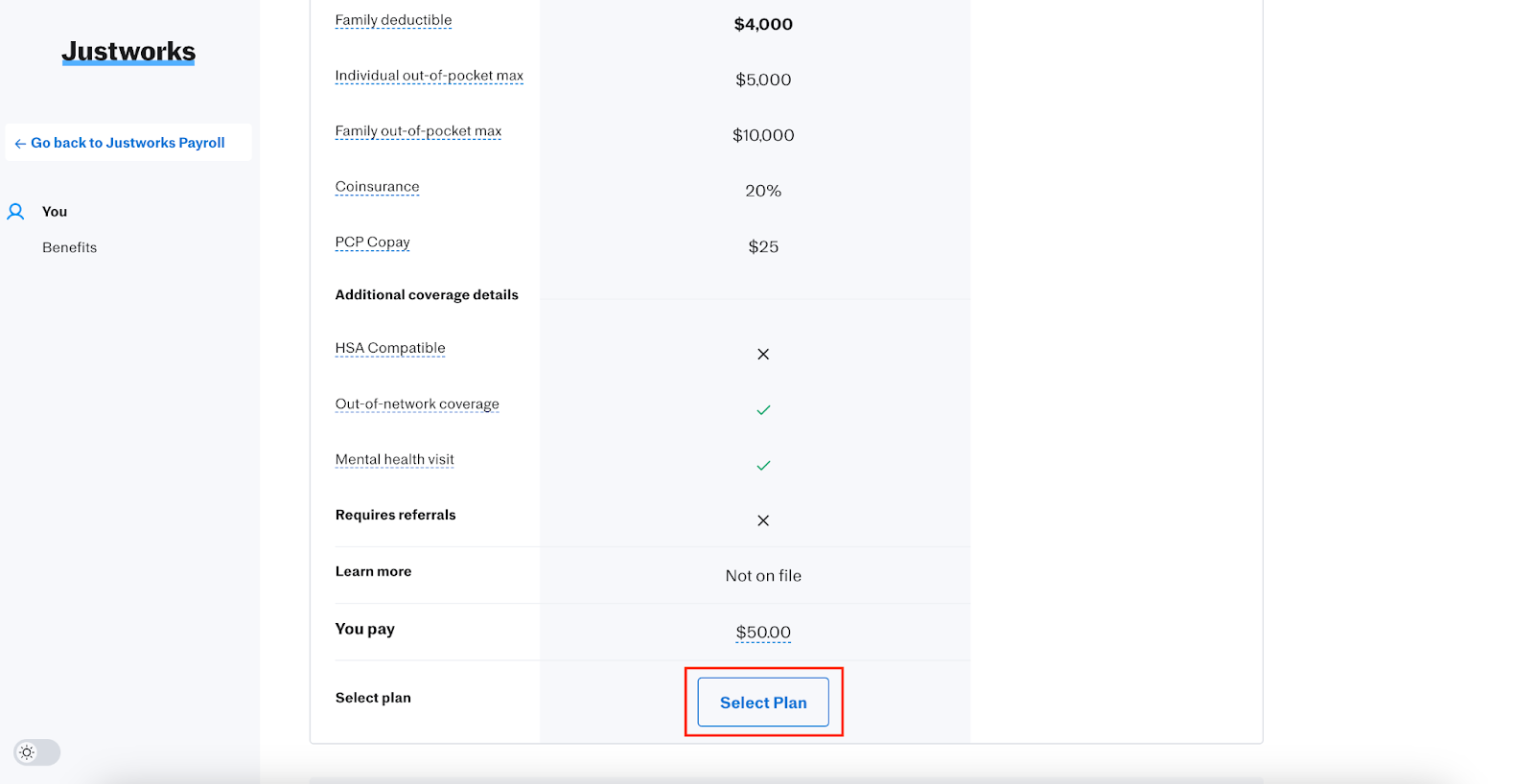Viewport: 1534px width, 784px height.
Task: Click the user profile icon beside You
Action: pos(16,212)
